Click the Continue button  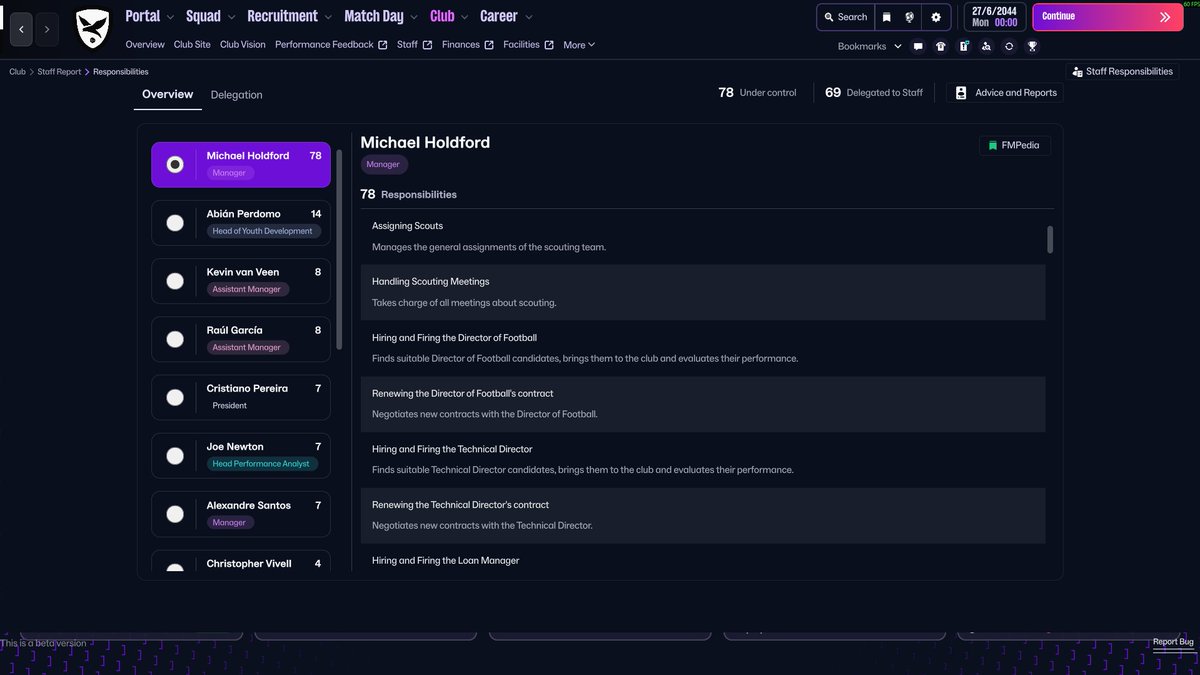tap(1107, 17)
